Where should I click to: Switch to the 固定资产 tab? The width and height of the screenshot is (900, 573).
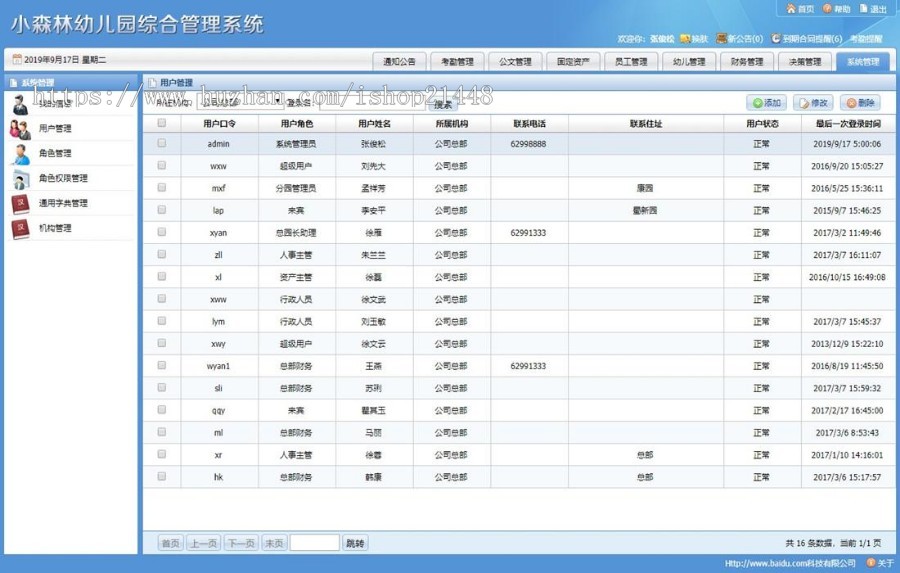tap(573, 61)
